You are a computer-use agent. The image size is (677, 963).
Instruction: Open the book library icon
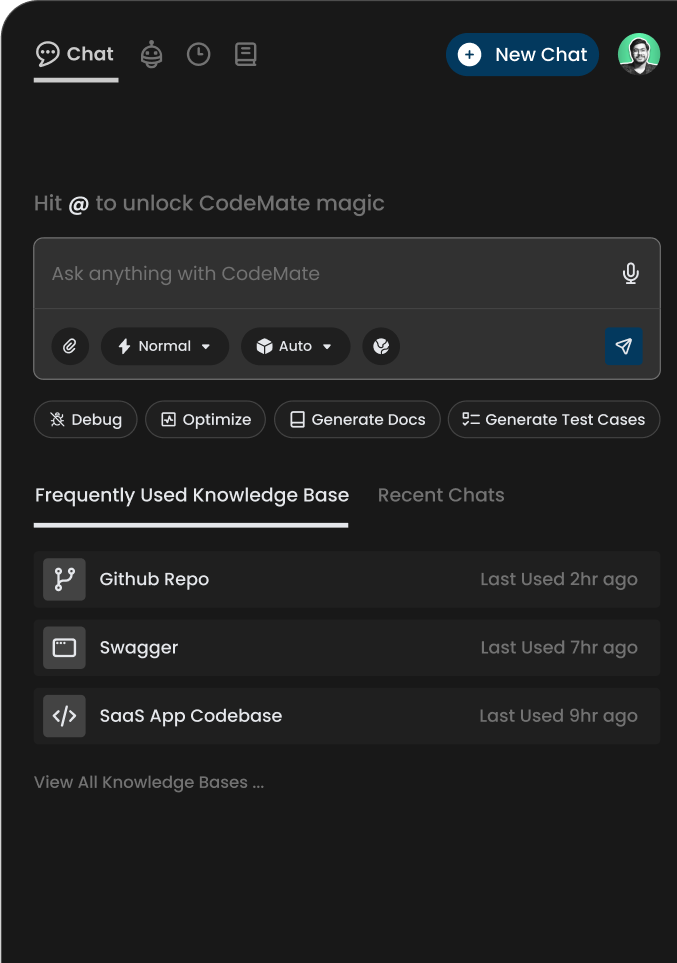(246, 54)
